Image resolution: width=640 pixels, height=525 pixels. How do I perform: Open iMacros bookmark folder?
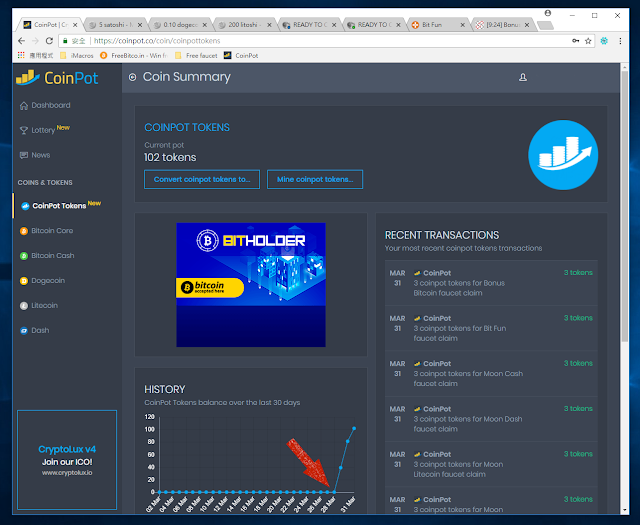(x=77, y=55)
